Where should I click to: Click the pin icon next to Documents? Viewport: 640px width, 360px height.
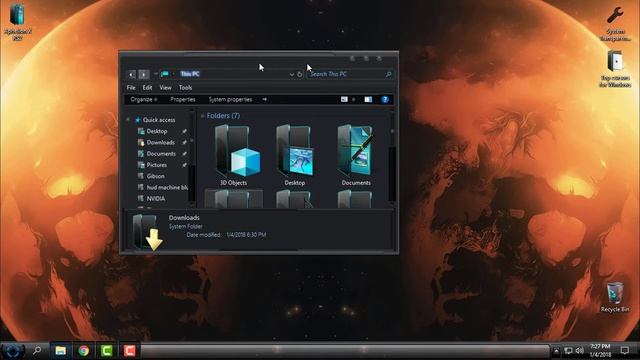(184, 154)
